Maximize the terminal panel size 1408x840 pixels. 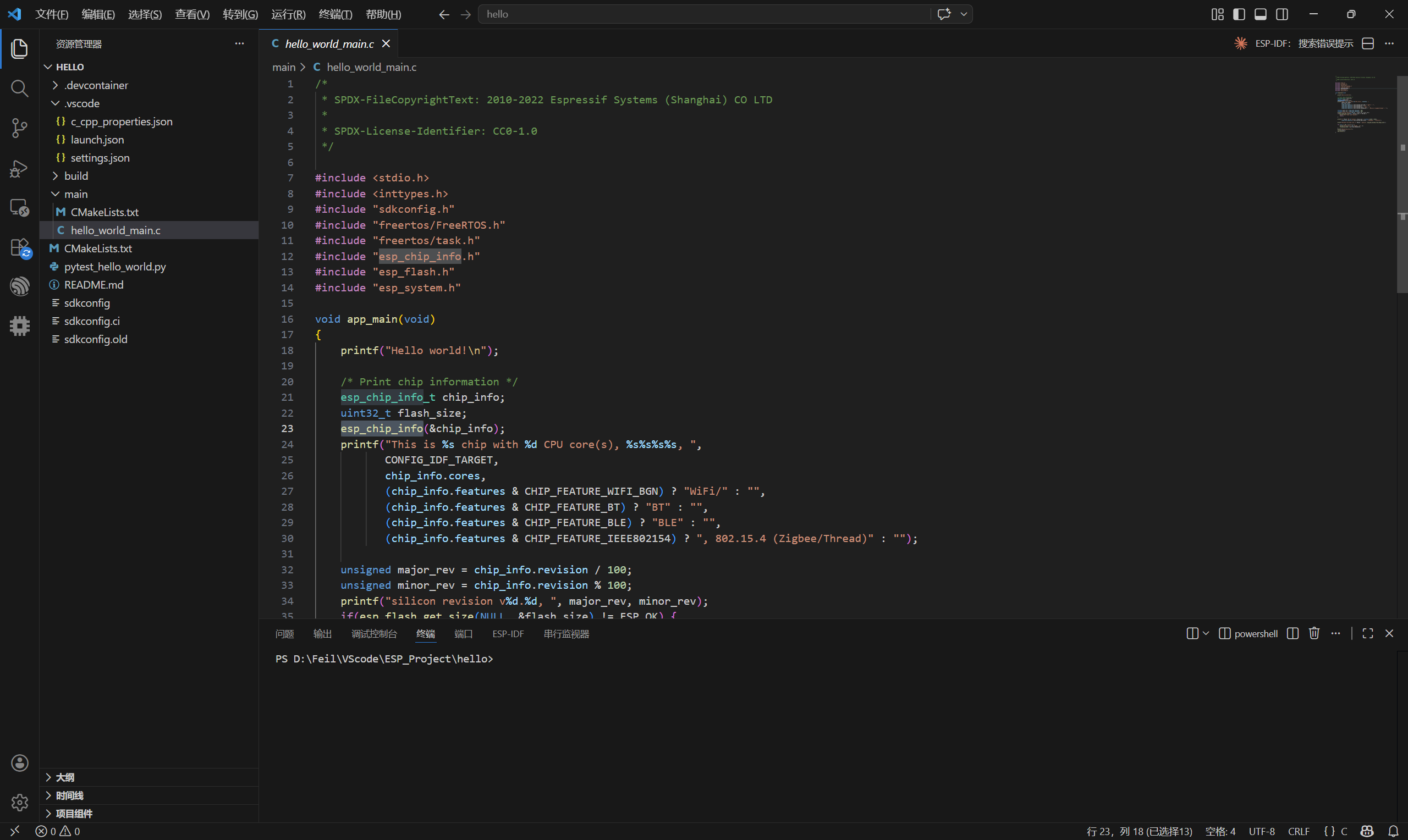pos(1368,633)
